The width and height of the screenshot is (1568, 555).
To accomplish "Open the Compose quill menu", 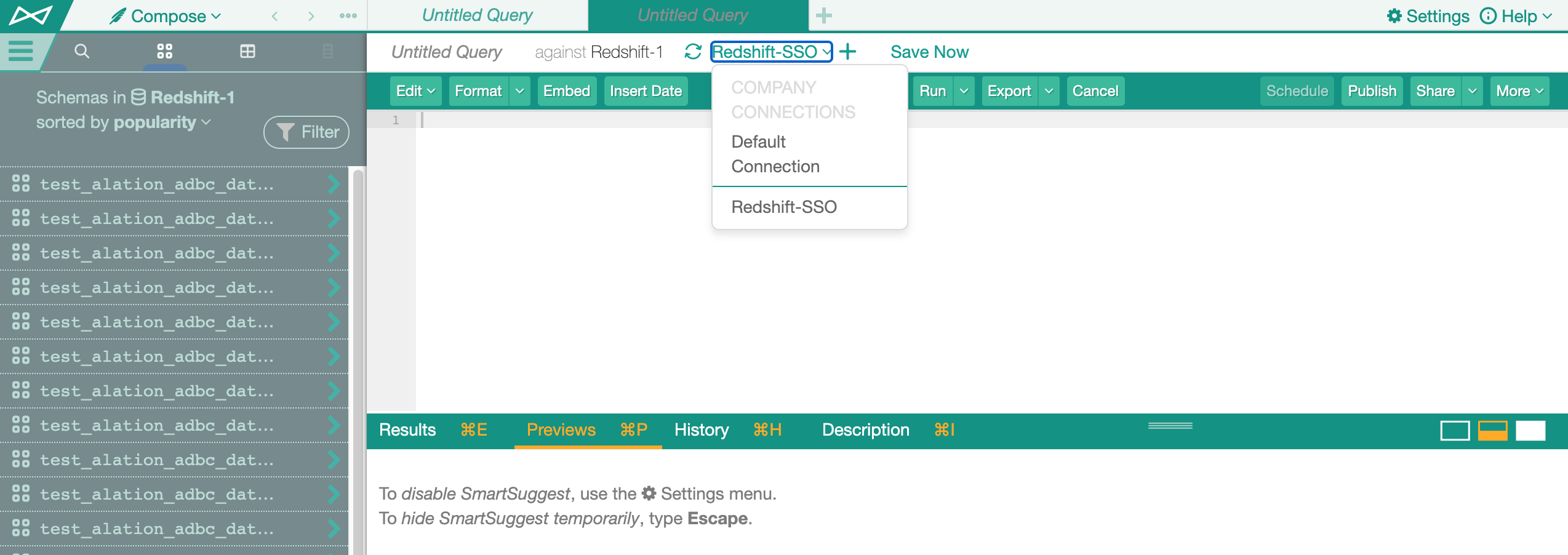I will click(165, 16).
